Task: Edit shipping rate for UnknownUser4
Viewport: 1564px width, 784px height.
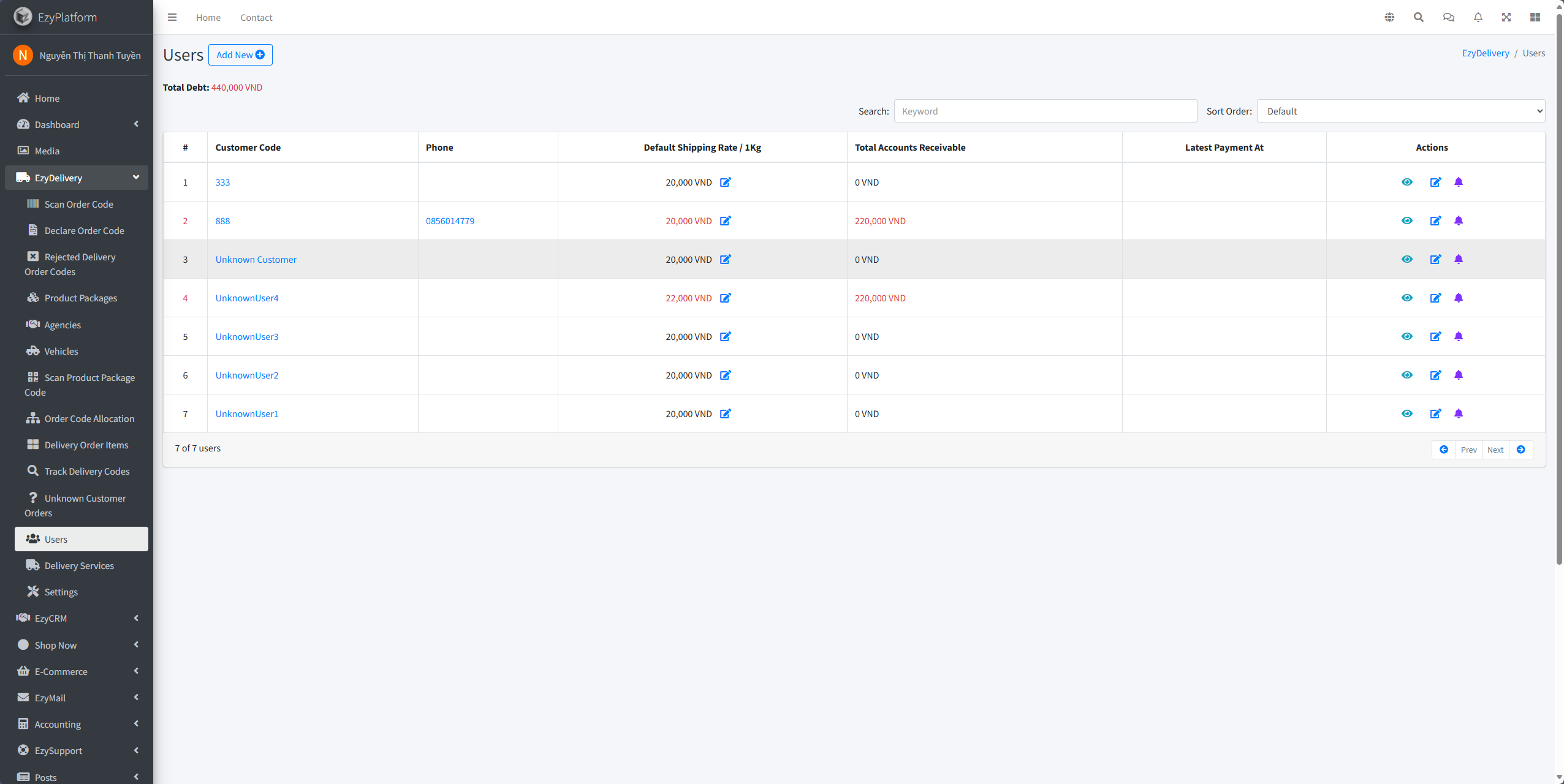Action: tap(726, 298)
